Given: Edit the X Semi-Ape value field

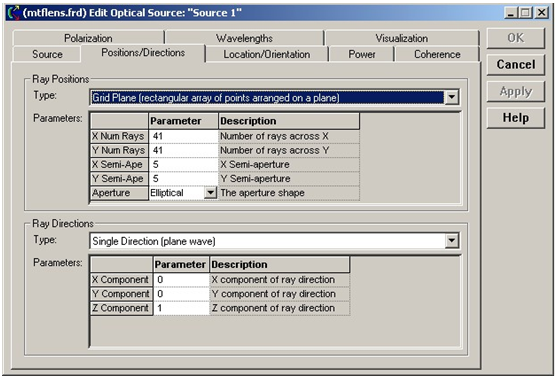Looking at the screenshot, I should point(183,165).
